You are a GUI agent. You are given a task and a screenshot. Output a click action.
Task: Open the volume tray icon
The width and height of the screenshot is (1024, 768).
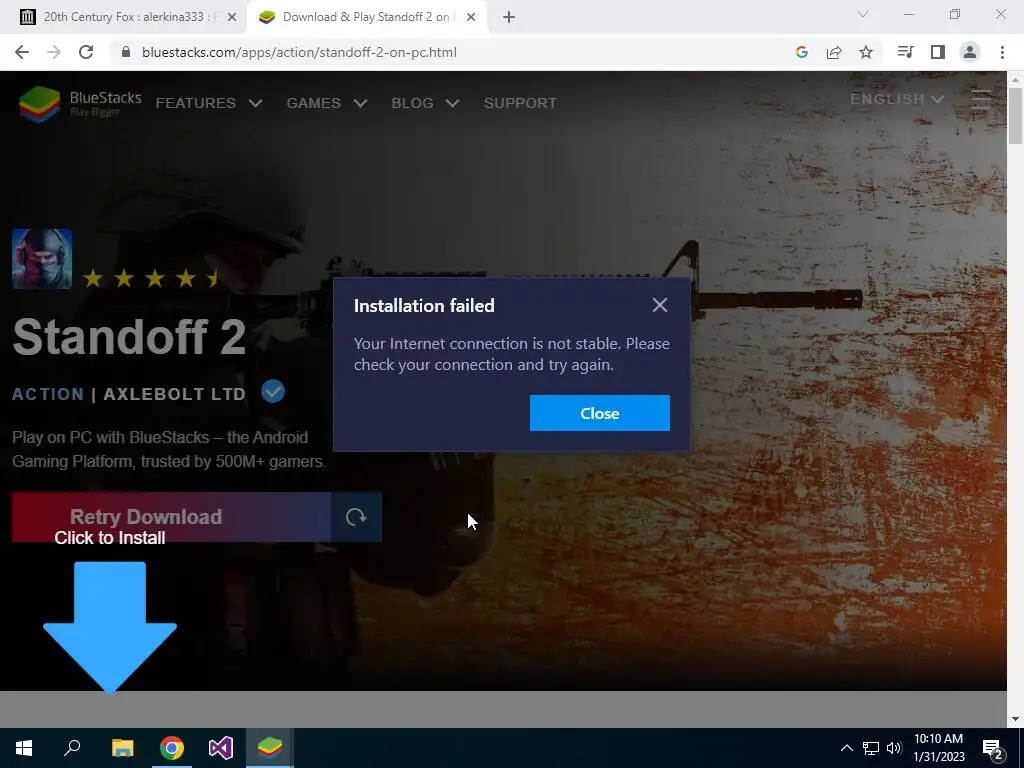click(894, 748)
